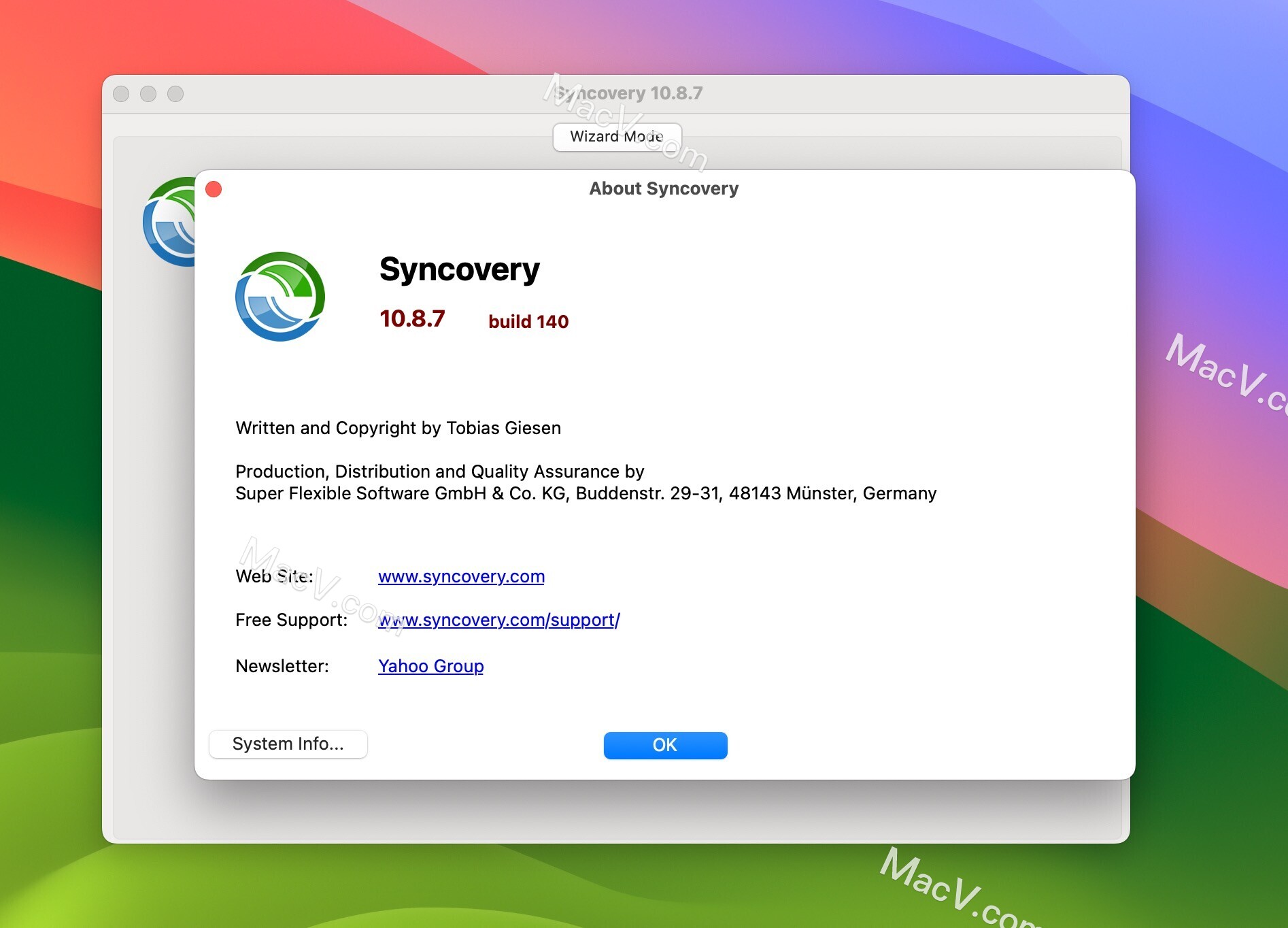Click the 'Production, Distribution and Quality Assurance by' line
Image resolution: width=1288 pixels, height=928 pixels.
(439, 471)
